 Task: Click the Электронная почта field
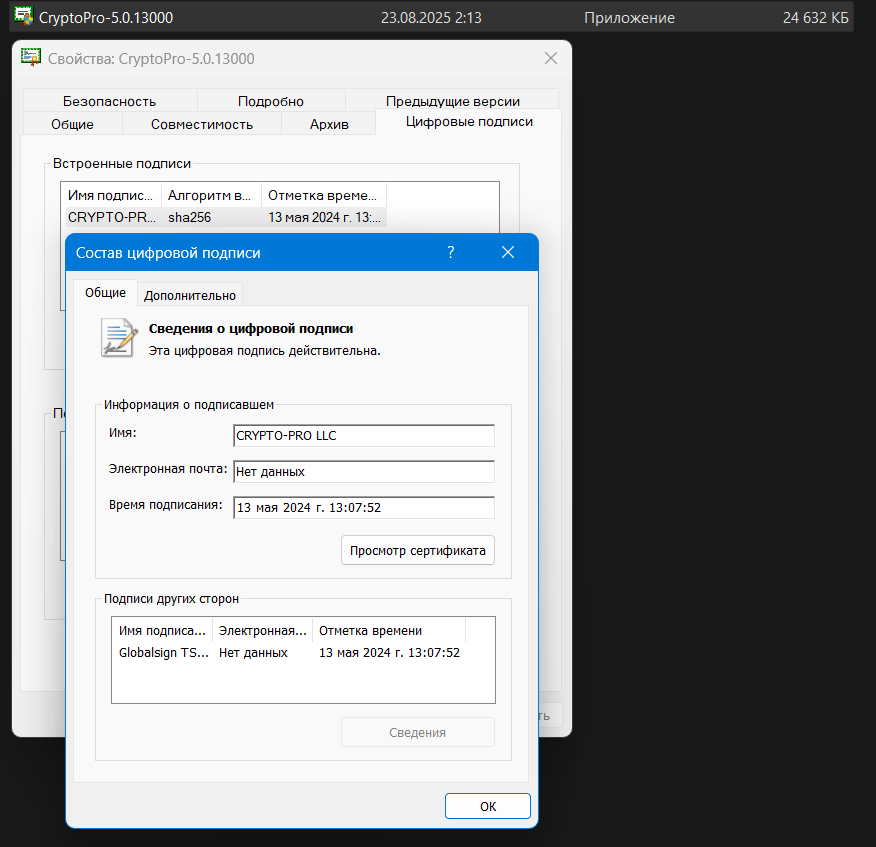click(x=364, y=472)
